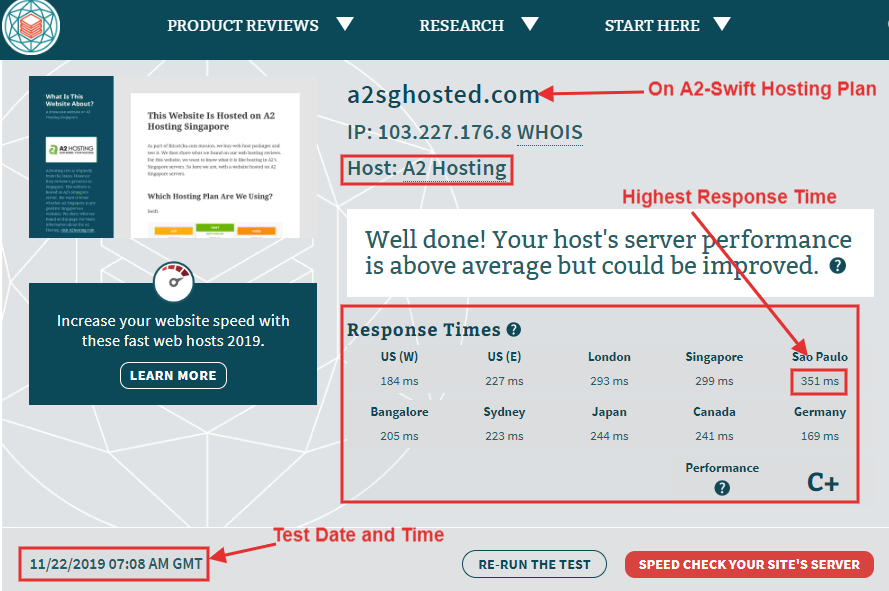Viewport: 889px width, 591px height.
Task: Expand the Research dropdown arrow
Action: (530, 24)
